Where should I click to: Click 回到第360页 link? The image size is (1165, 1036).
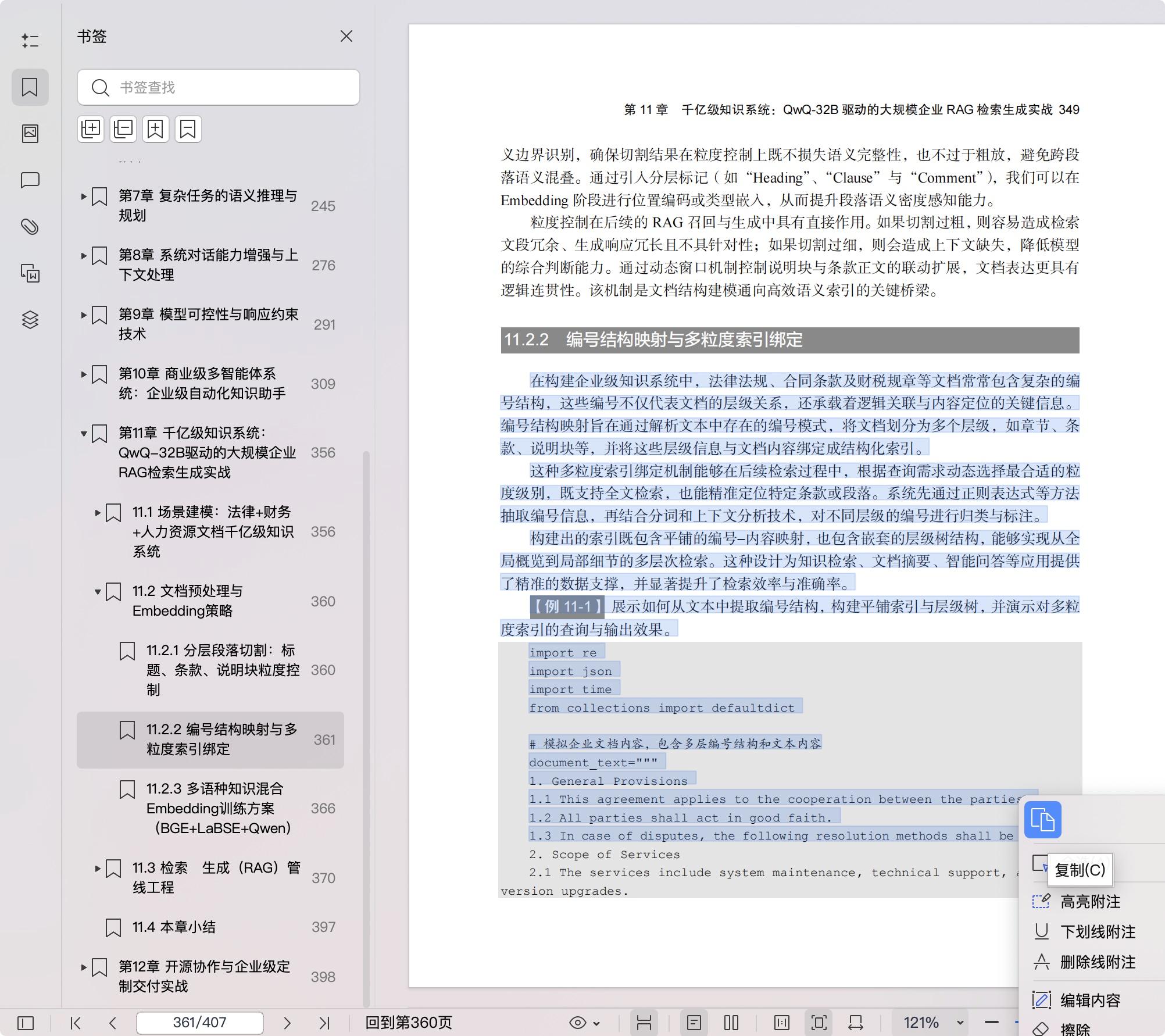(408, 1023)
